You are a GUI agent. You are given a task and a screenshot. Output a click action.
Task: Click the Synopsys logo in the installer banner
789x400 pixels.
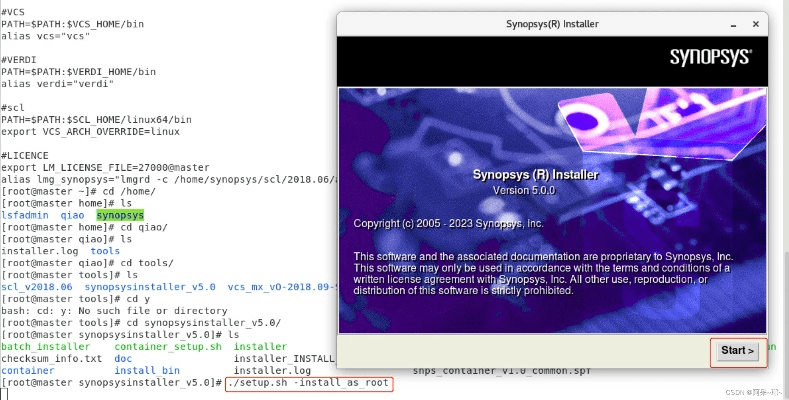711,57
